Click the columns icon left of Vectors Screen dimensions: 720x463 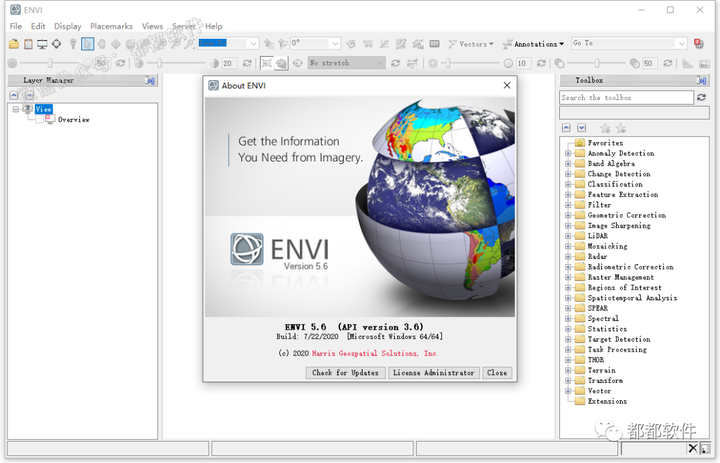[434, 44]
